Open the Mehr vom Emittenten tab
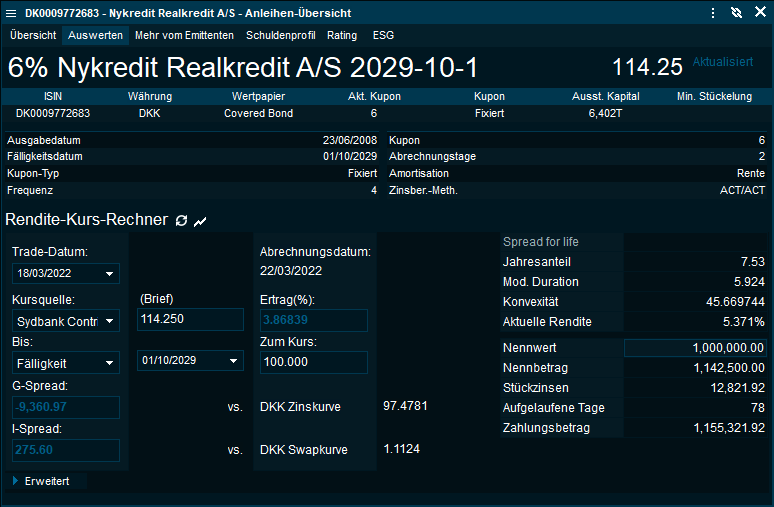 [184, 35]
